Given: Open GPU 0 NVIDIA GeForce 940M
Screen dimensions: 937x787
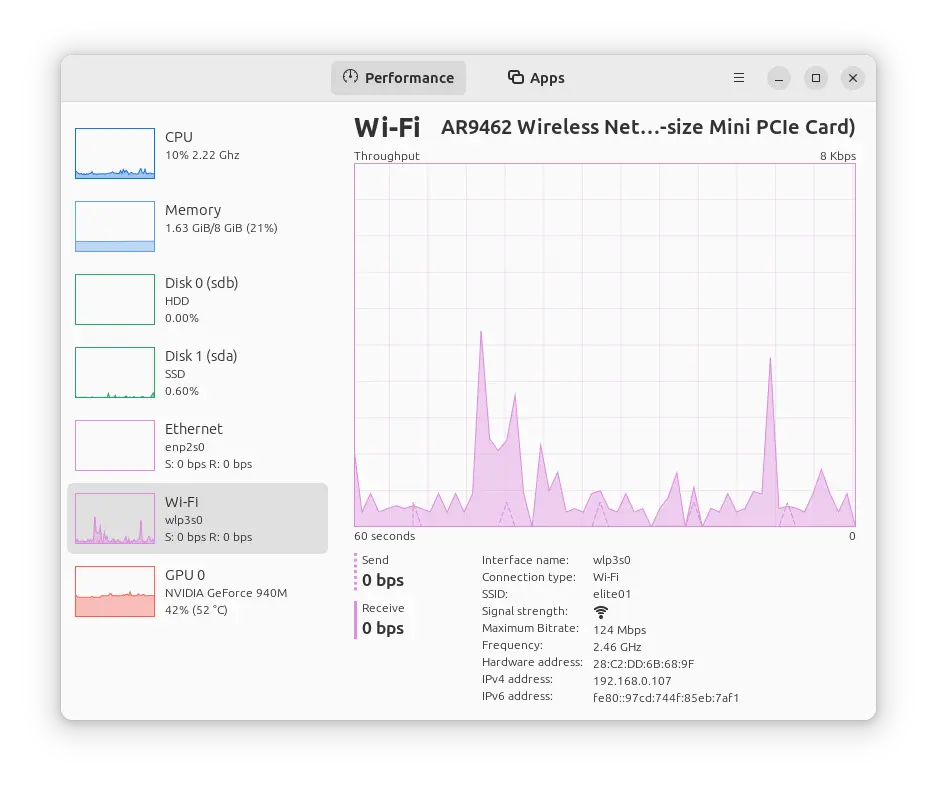Looking at the screenshot, I should (197, 591).
